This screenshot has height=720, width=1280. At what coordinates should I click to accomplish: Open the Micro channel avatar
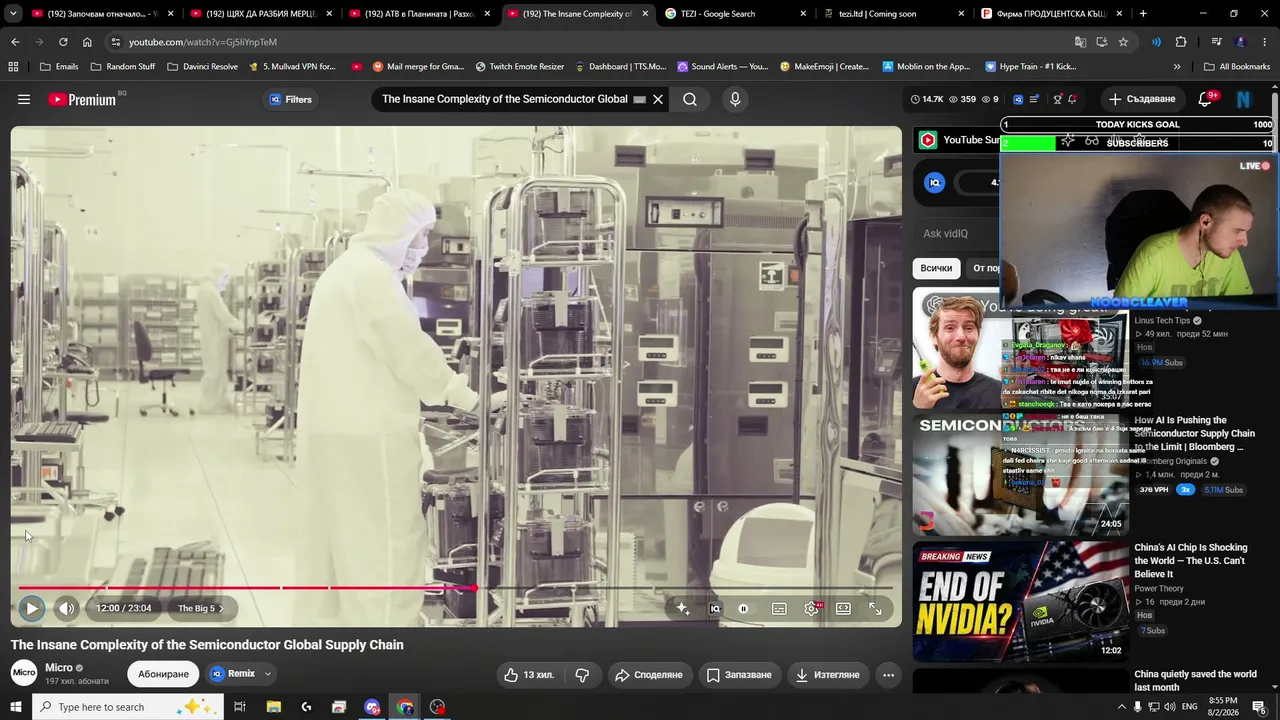tap(24, 673)
